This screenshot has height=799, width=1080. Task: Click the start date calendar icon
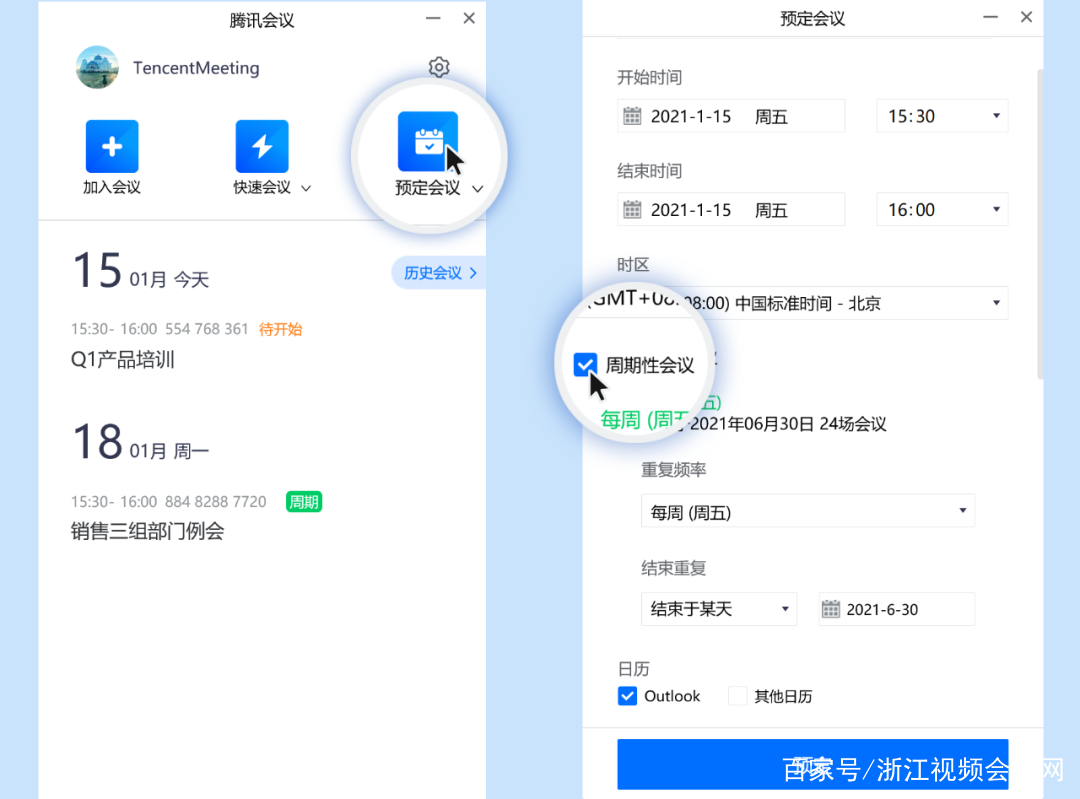point(632,116)
